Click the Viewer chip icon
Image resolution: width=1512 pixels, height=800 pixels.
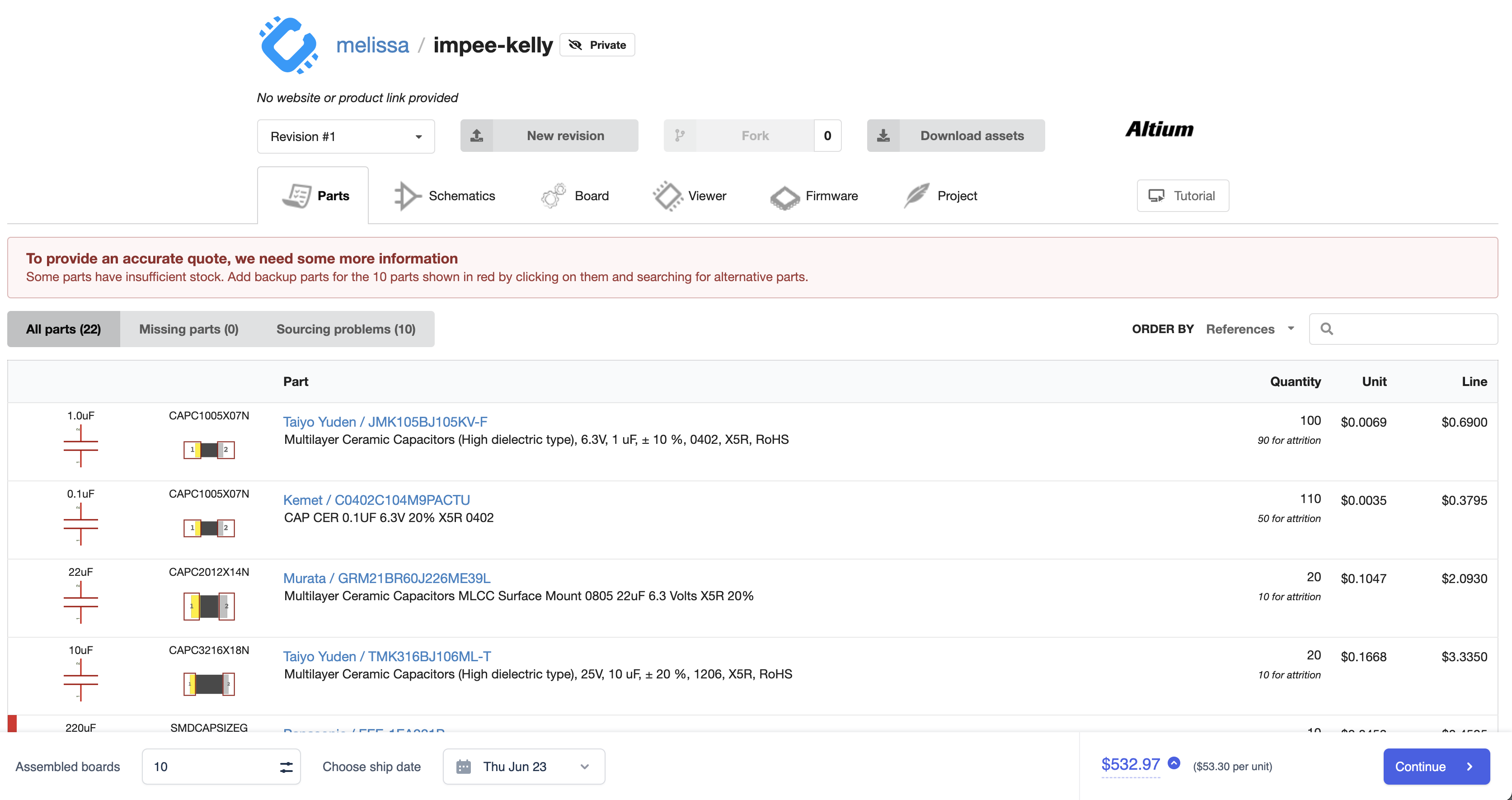click(x=667, y=195)
